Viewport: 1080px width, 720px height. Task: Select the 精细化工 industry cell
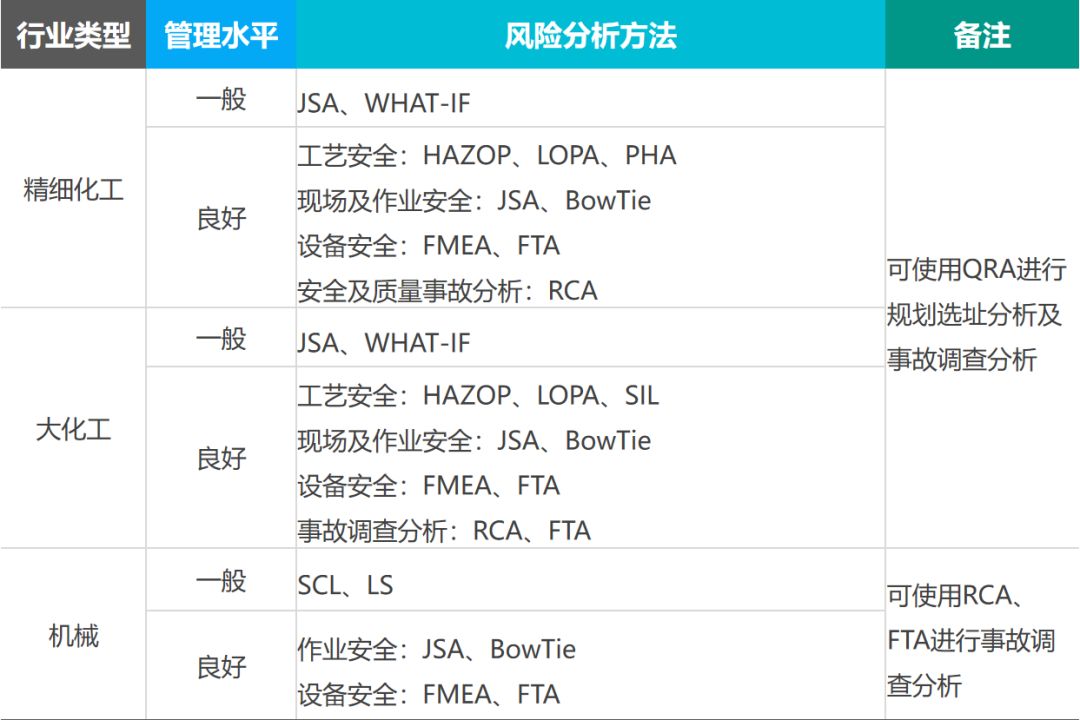73,190
